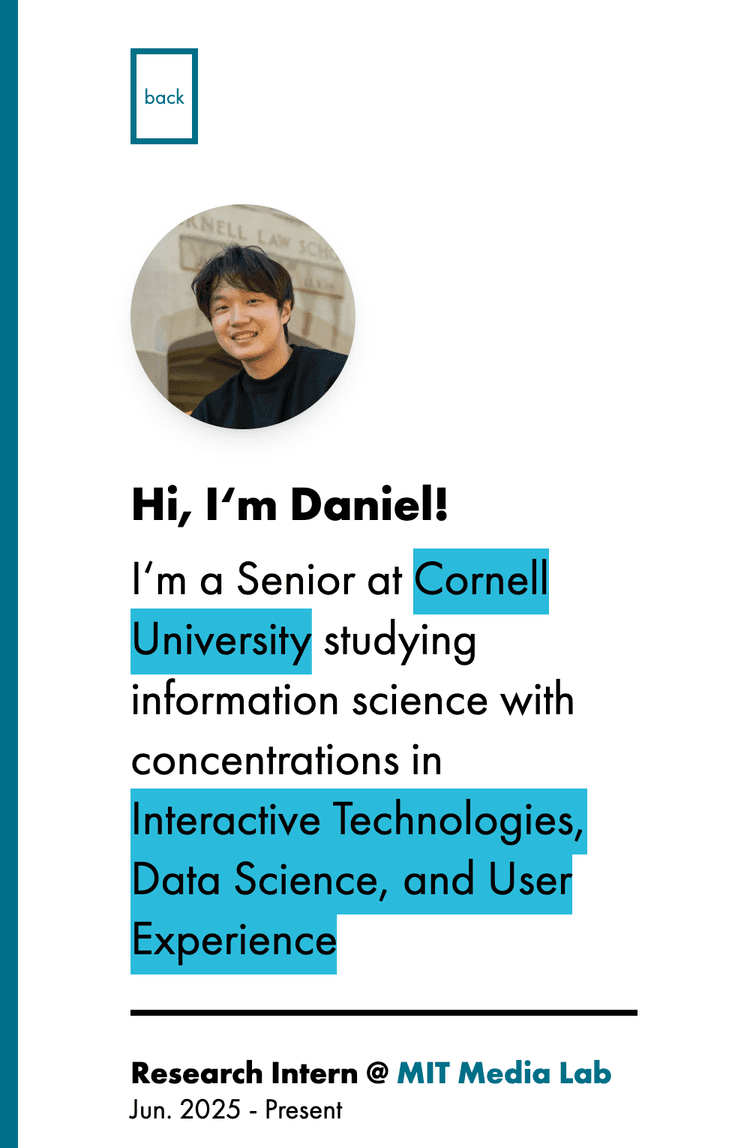Click the @ symbol before MIT
Screen dimensions: 750x1148
coord(376,1073)
